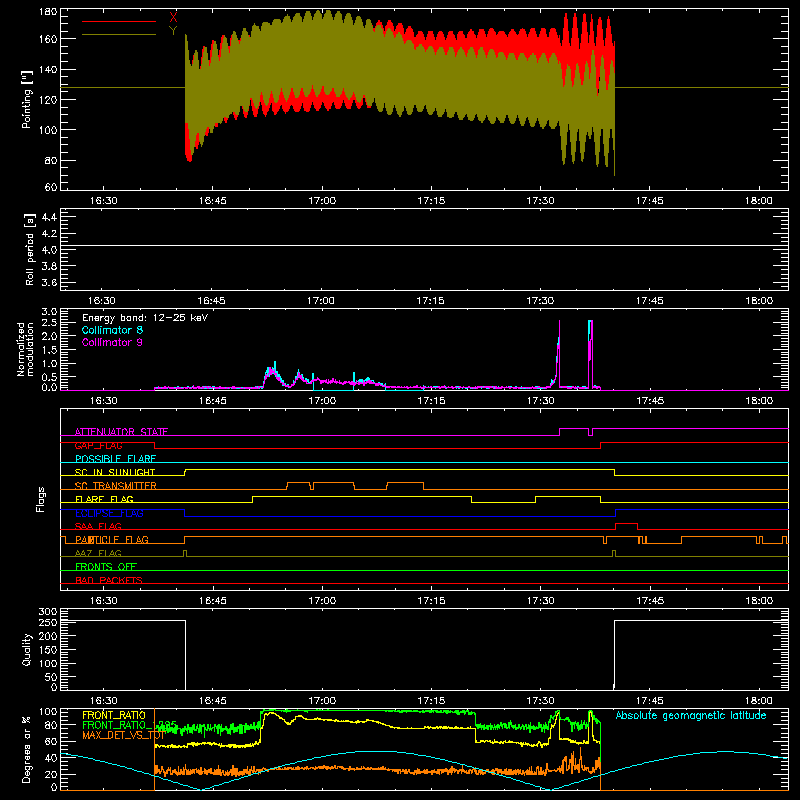Click the SC_IN_SUNLIGHT flag label

115,472
